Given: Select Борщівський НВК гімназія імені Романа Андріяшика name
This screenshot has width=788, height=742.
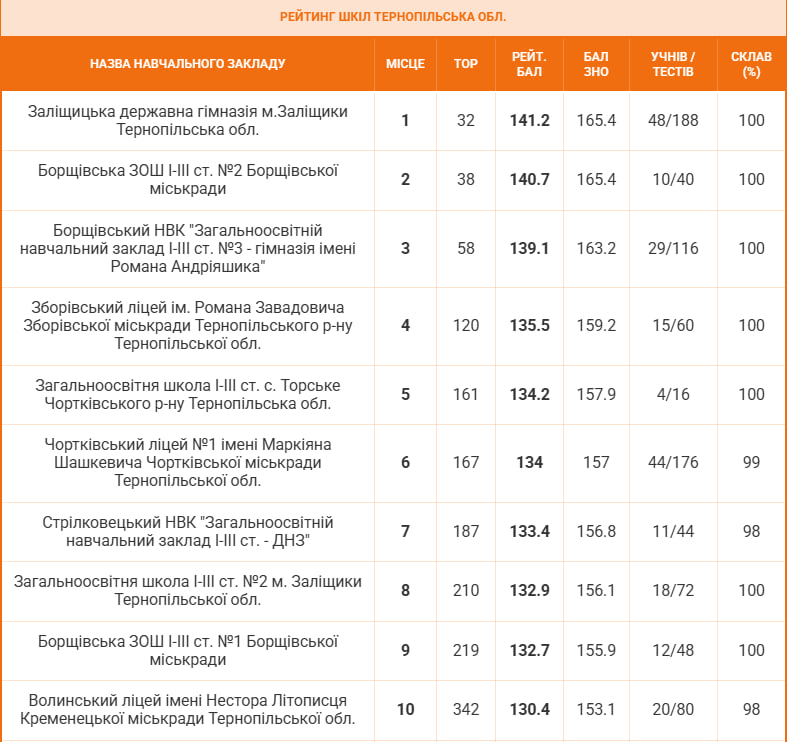Looking at the screenshot, I should [187, 248].
